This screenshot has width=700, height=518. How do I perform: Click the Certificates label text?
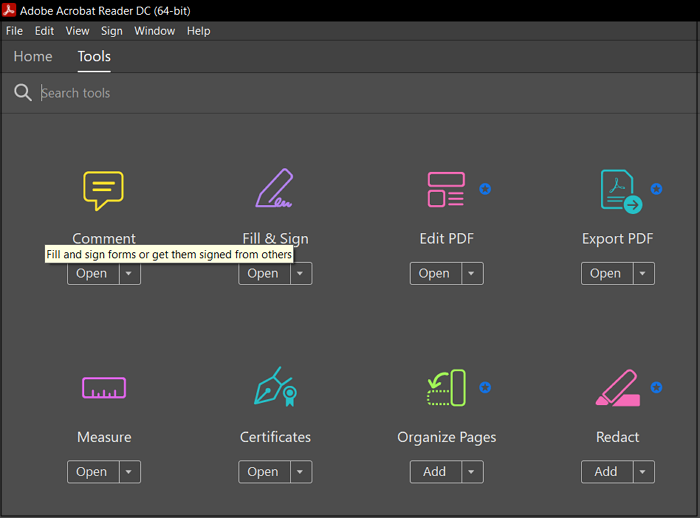click(x=275, y=437)
